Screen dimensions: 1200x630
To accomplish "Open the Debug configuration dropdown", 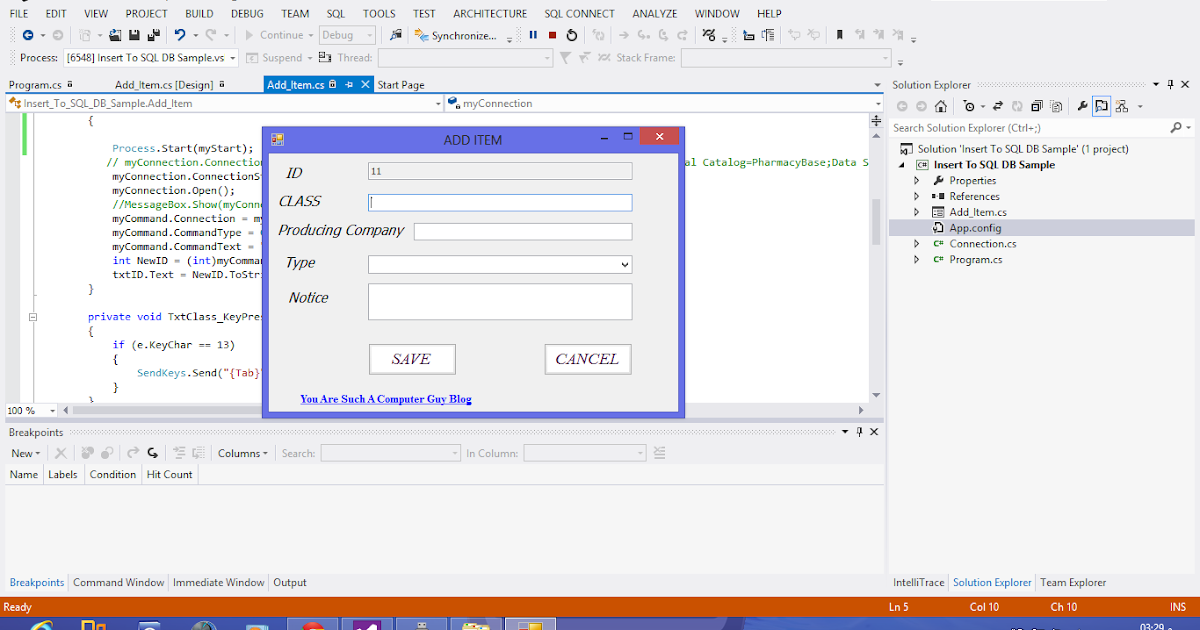I will pos(369,35).
